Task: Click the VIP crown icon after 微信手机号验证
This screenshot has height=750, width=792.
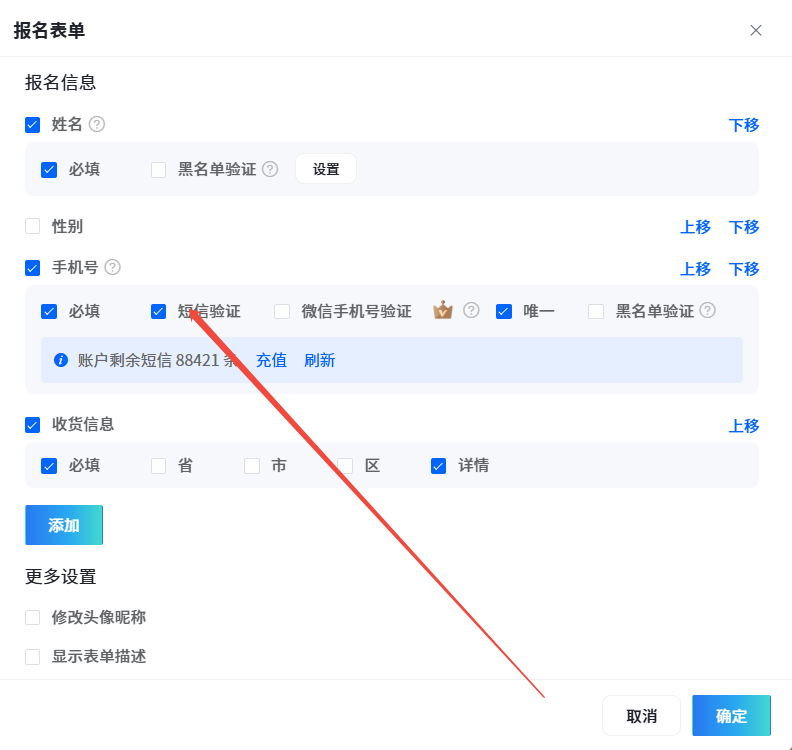Action: click(x=443, y=310)
